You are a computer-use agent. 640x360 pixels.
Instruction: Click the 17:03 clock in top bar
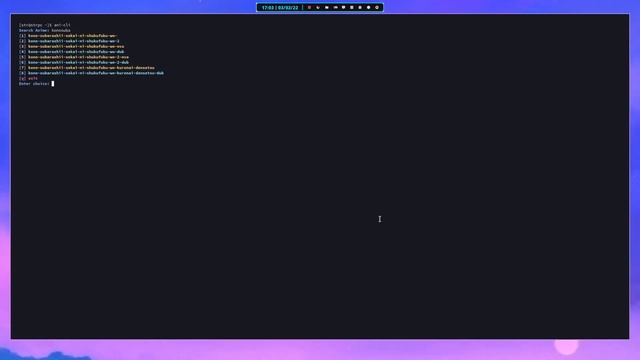point(268,7)
